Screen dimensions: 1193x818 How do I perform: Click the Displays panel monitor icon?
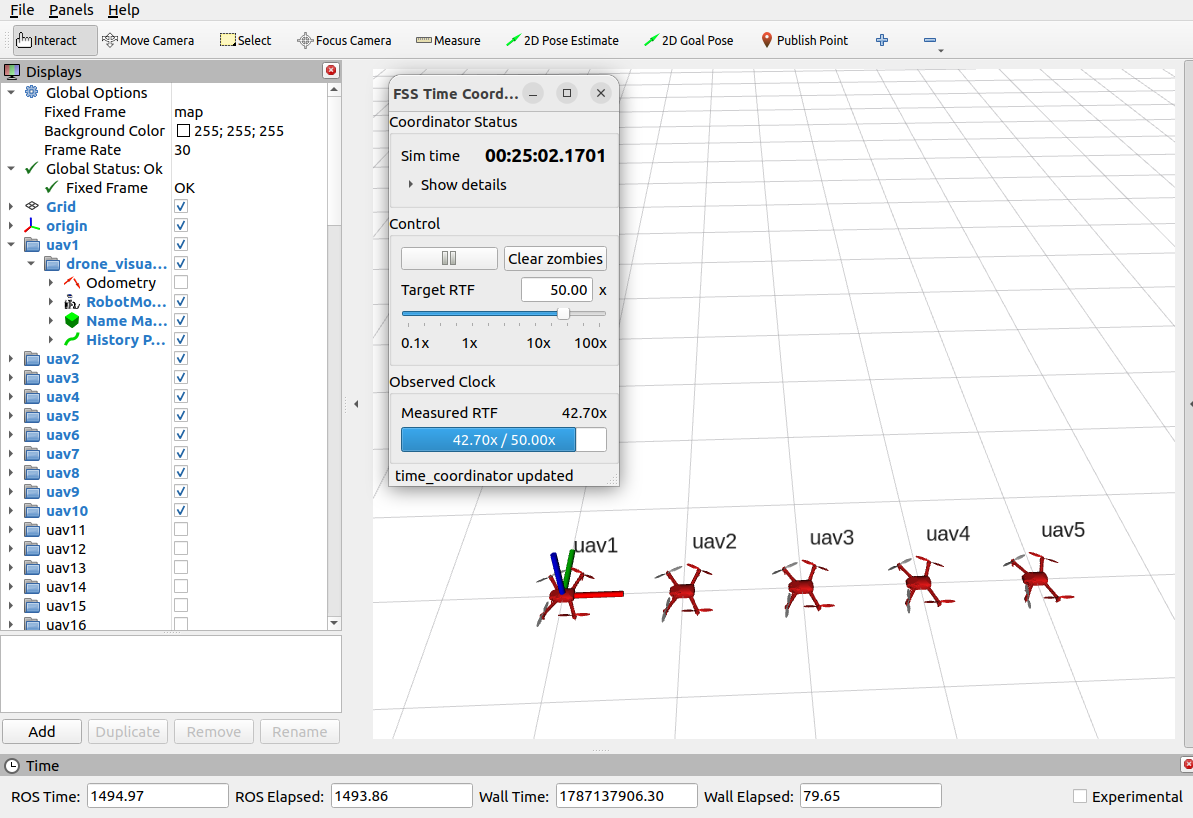(x=12, y=72)
